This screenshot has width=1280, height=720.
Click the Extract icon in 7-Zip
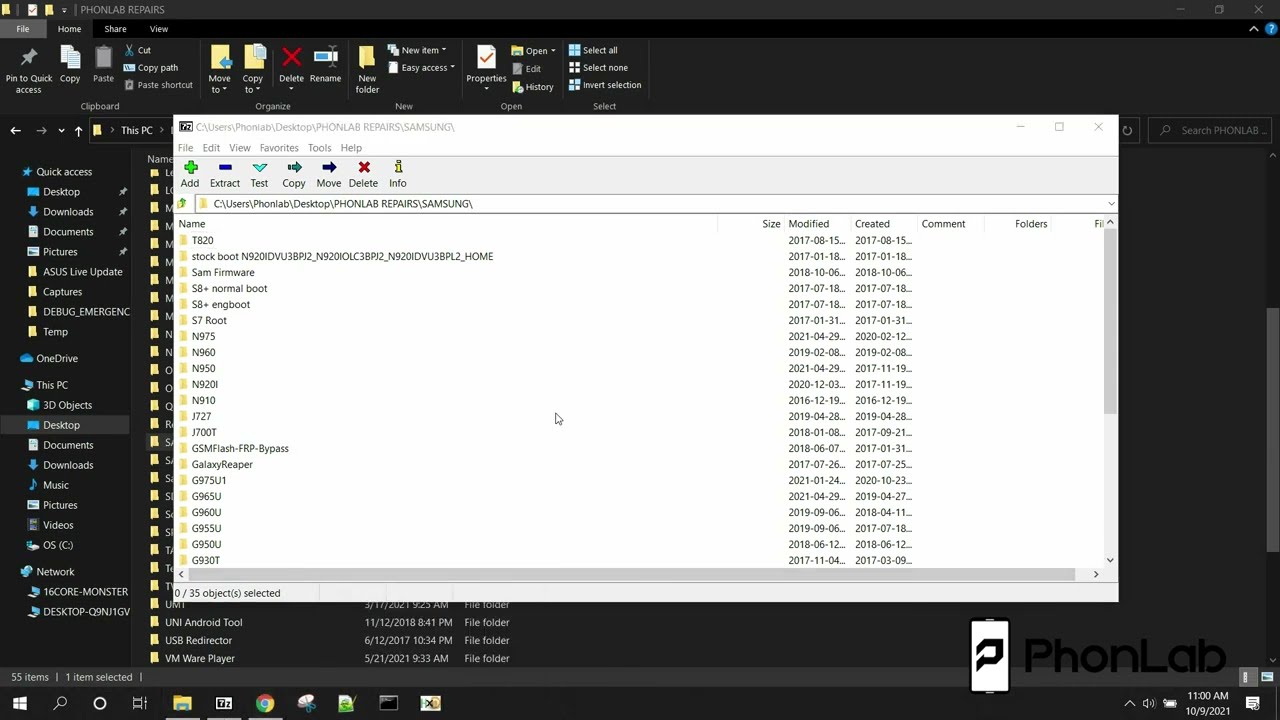point(225,174)
